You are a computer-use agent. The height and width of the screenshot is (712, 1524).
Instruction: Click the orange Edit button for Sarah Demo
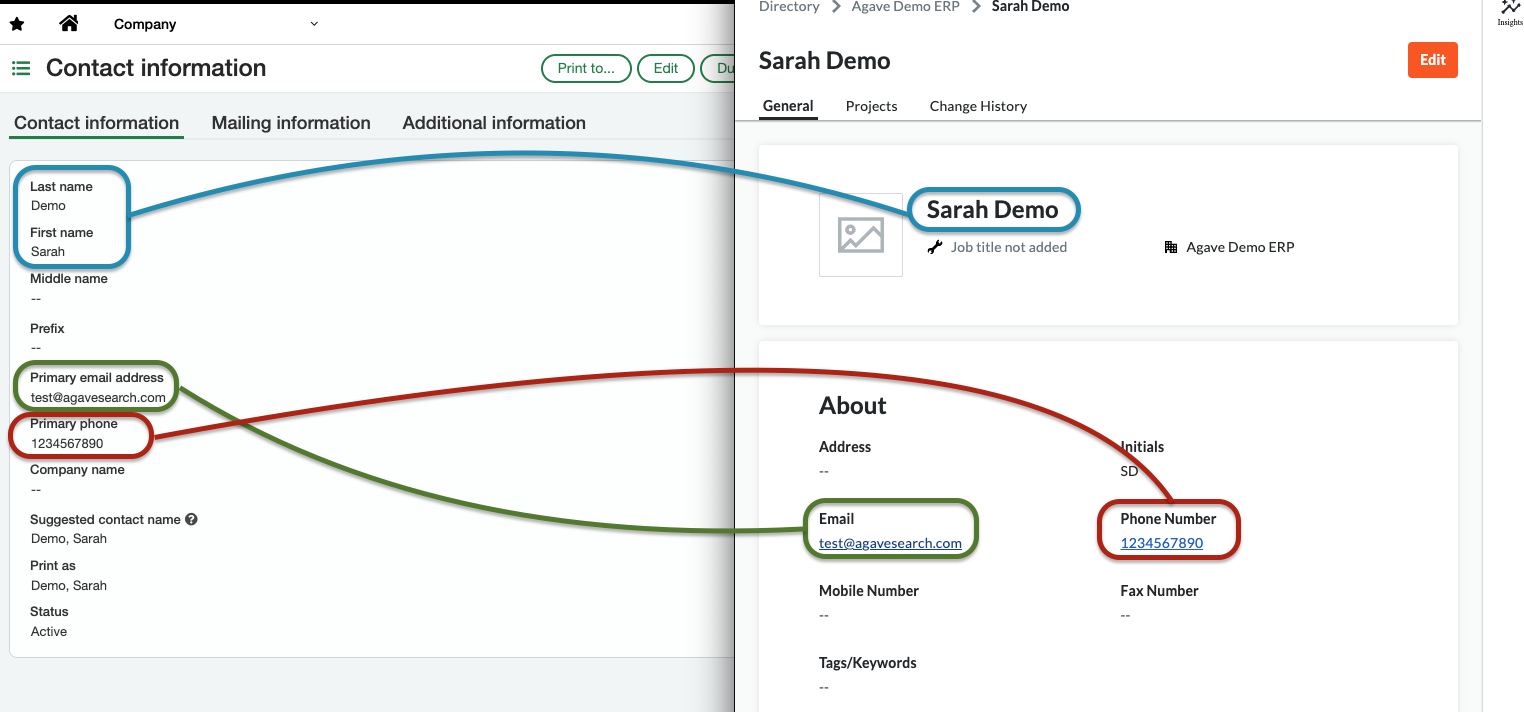[x=1433, y=60]
